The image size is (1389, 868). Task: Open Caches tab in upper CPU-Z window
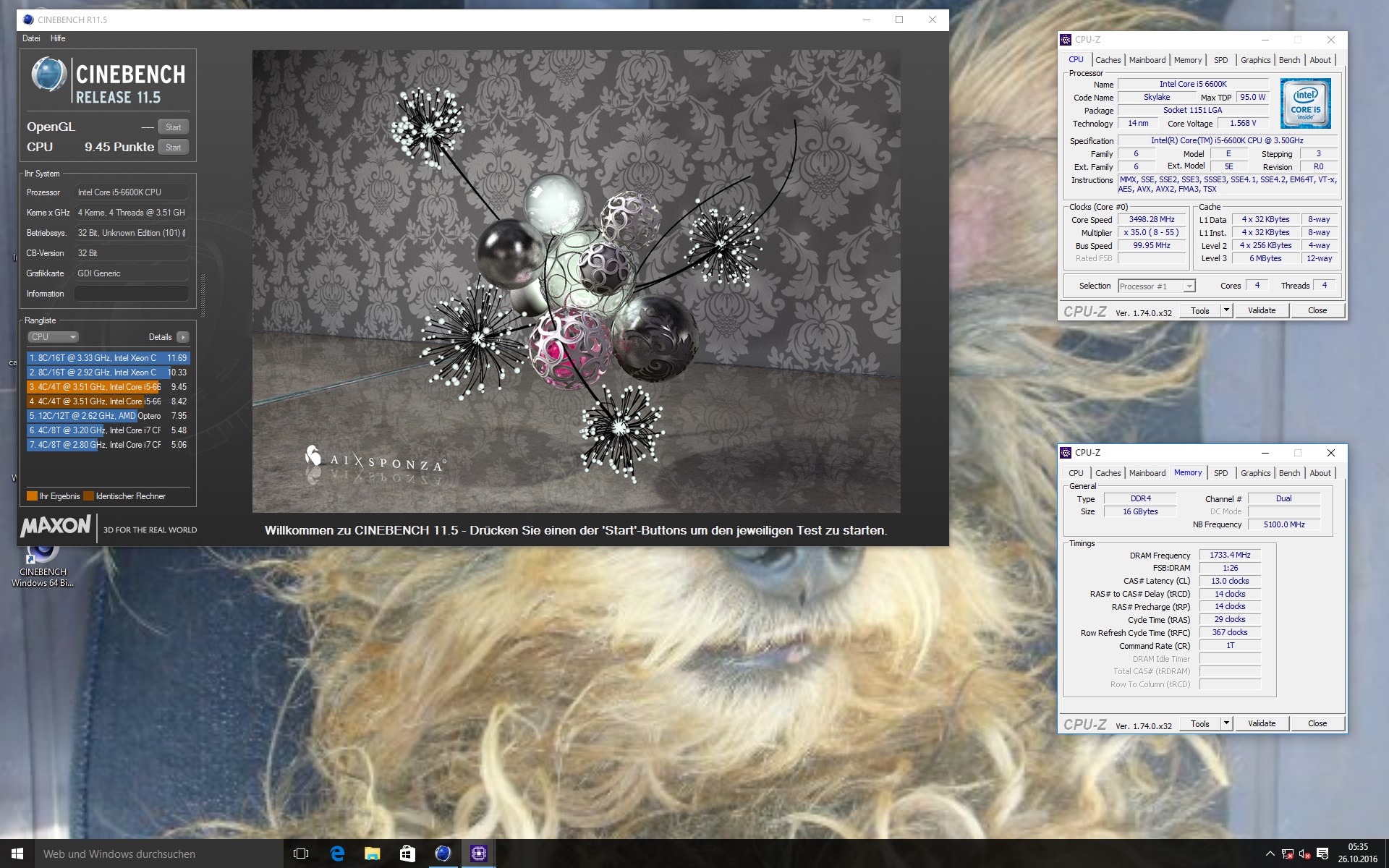(1108, 60)
